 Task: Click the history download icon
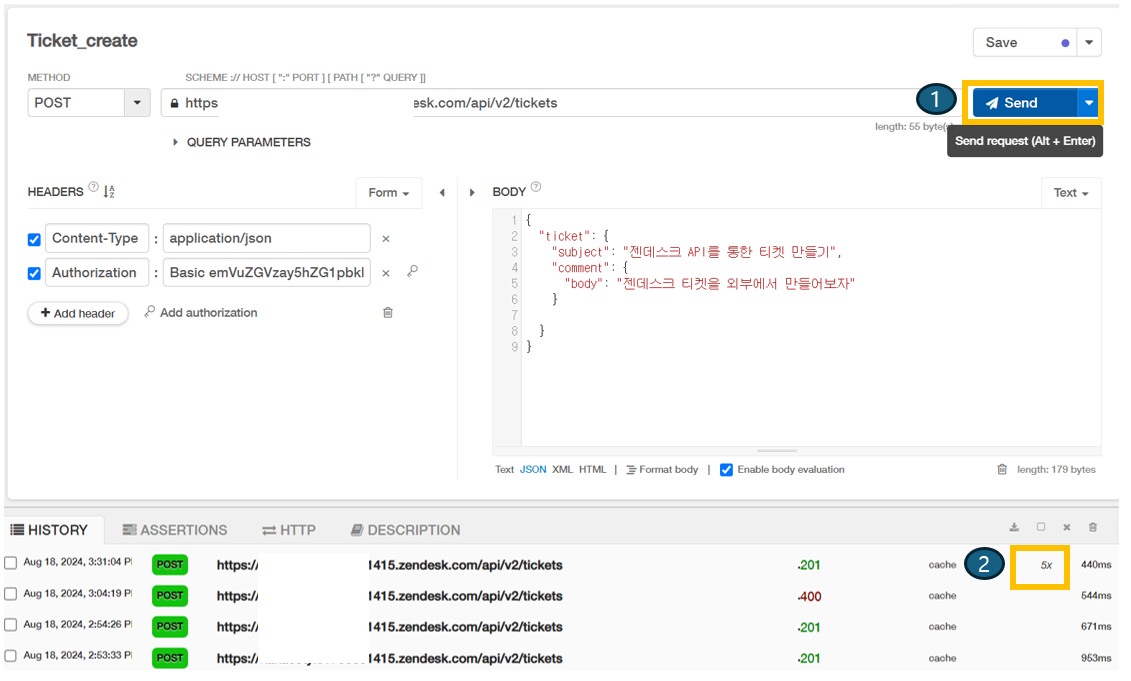[1014, 527]
